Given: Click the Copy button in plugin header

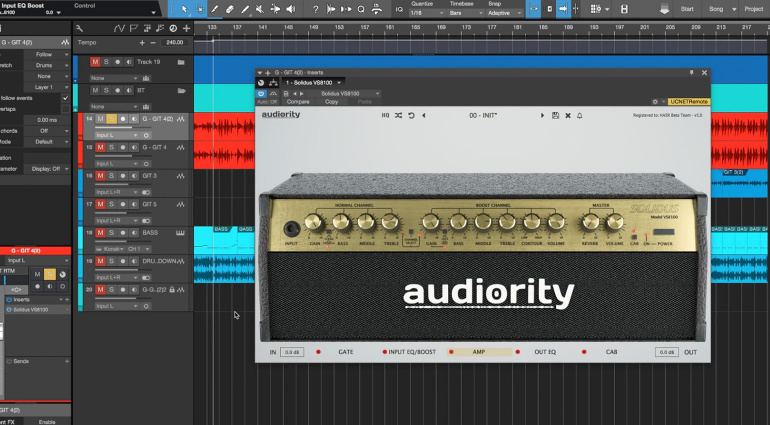Looking at the screenshot, I should click(x=331, y=102).
